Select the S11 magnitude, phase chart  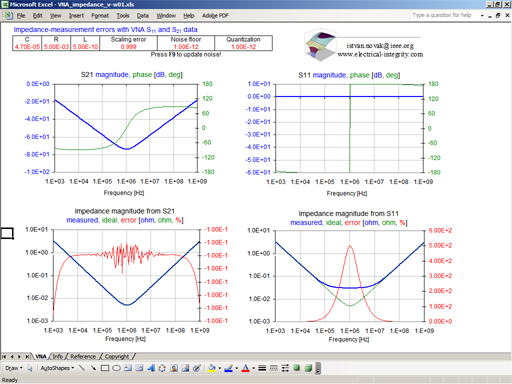(344, 133)
